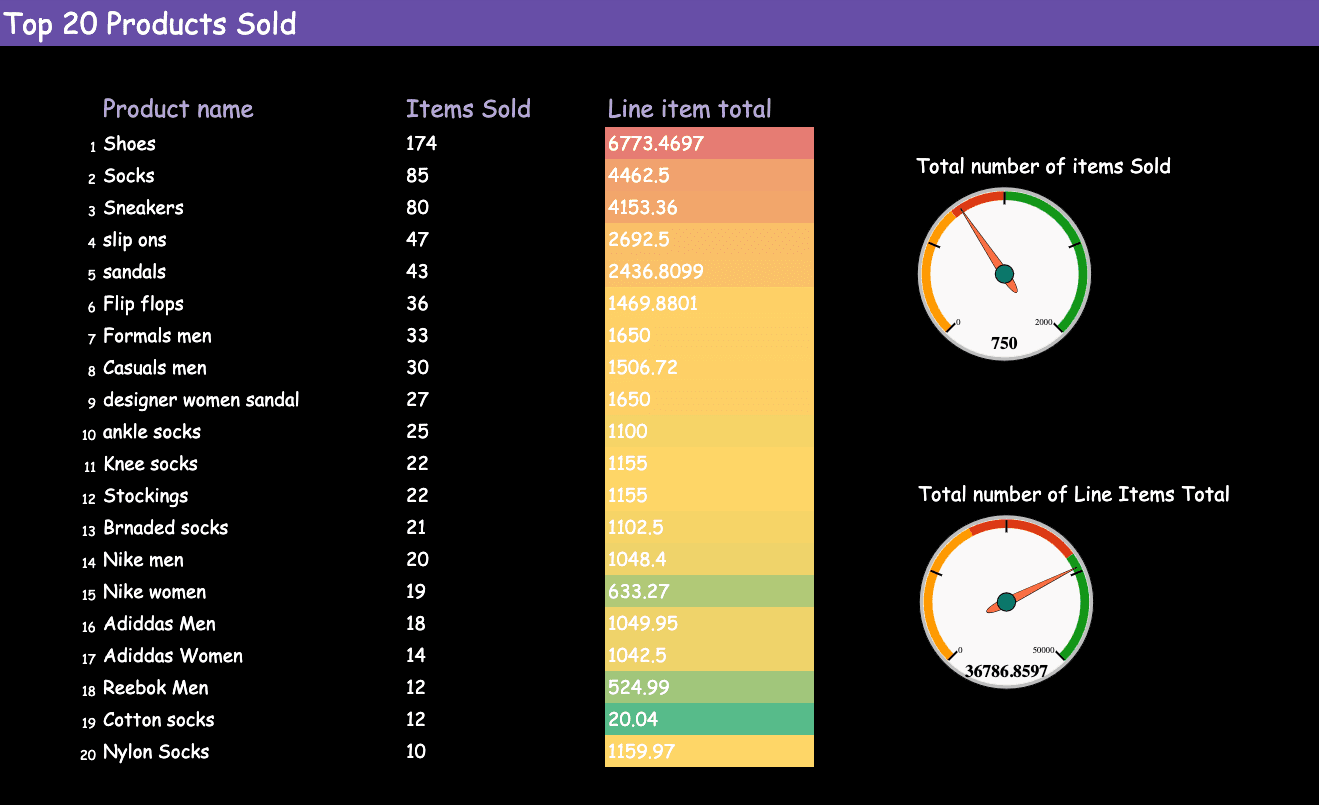Image resolution: width=1319 pixels, height=805 pixels.
Task: Click the 2000 max label on gauge
Action: (1044, 322)
